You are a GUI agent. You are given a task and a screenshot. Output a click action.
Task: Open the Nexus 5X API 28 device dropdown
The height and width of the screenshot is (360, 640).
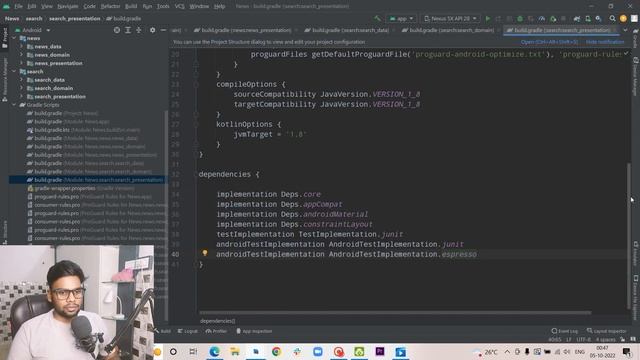(x=450, y=18)
